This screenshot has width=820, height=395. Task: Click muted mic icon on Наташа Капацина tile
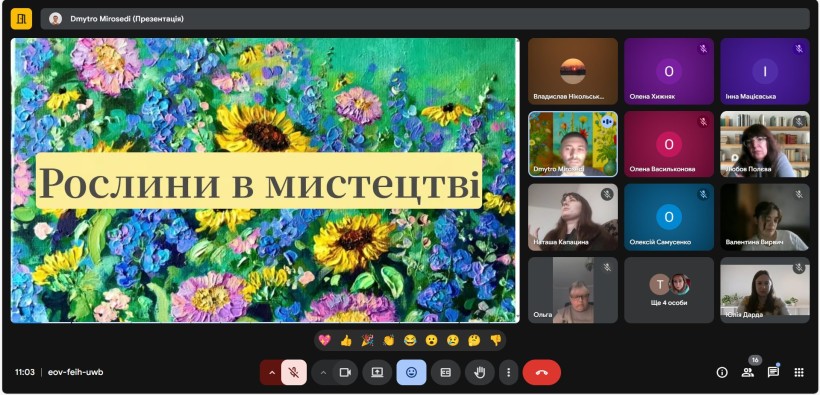pyautogui.click(x=607, y=195)
